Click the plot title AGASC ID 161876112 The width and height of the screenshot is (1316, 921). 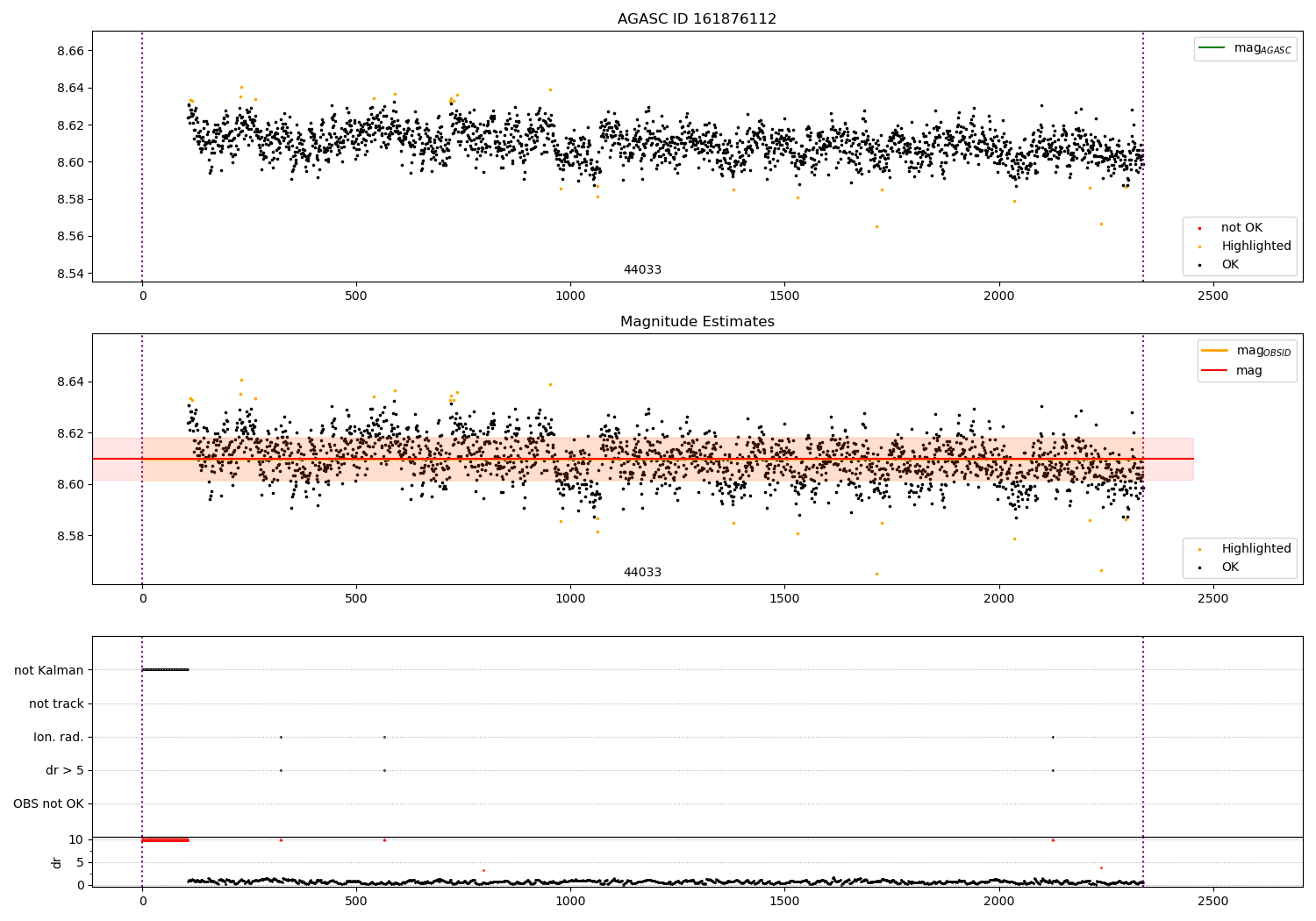pos(697,19)
